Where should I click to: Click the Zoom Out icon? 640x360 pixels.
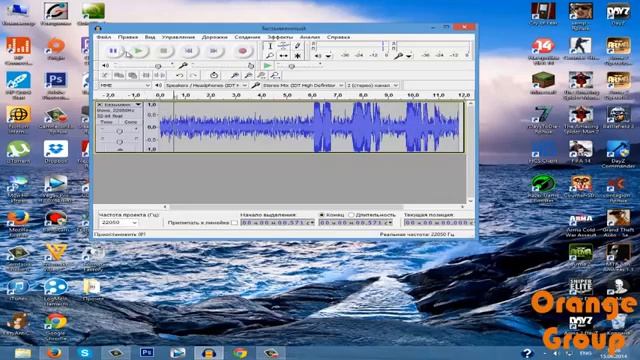click(248, 75)
